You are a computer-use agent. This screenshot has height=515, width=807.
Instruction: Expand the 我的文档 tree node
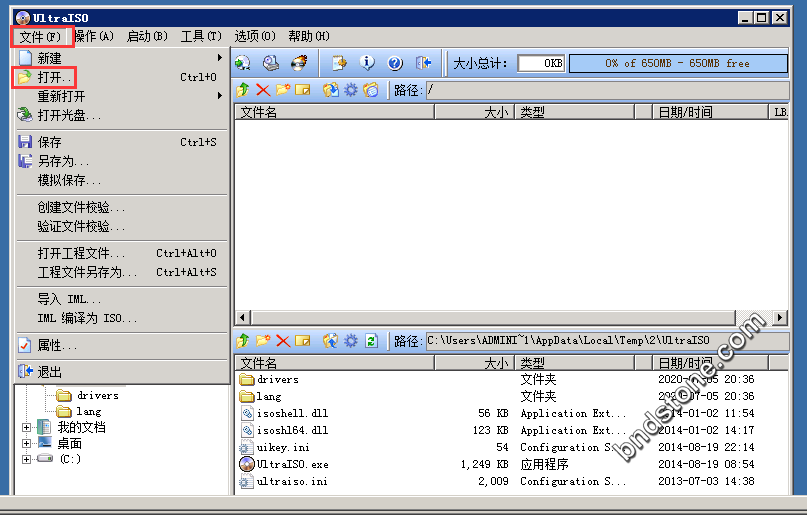pyautogui.click(x=26, y=428)
